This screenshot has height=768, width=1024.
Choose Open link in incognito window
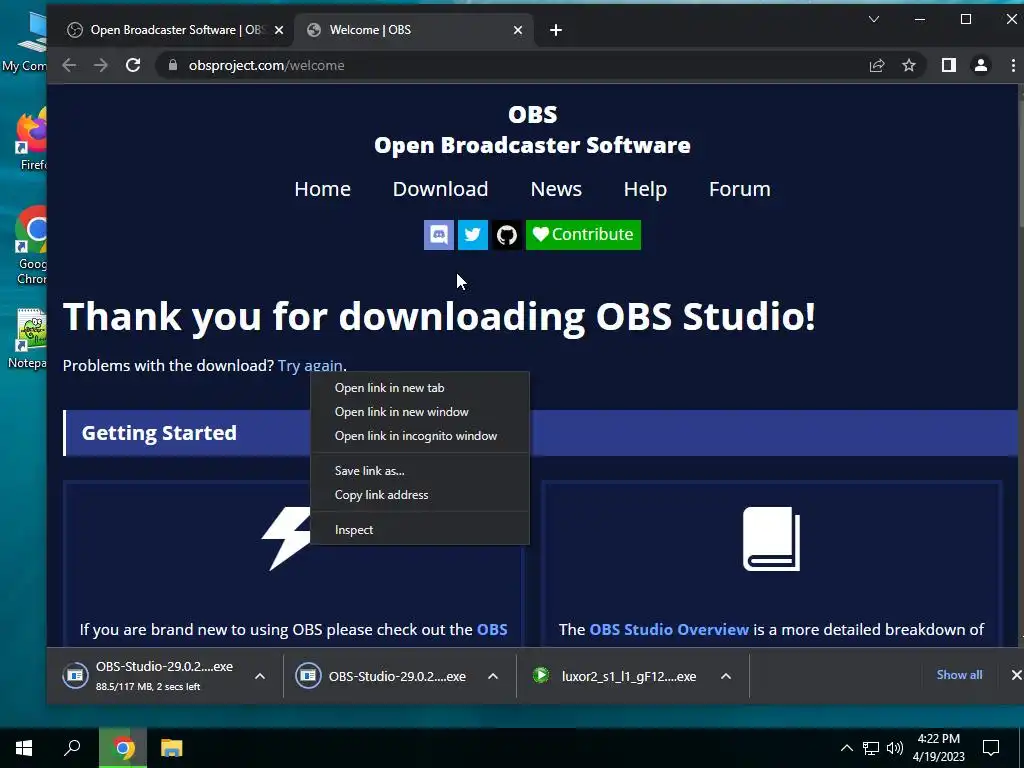click(x=420, y=436)
